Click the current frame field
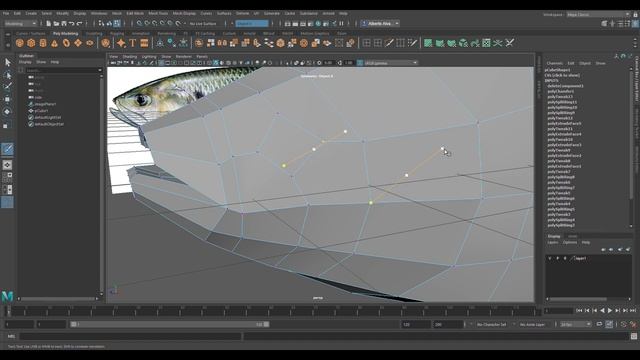The width and height of the screenshot is (640, 360). pyautogui.click(x=558, y=311)
